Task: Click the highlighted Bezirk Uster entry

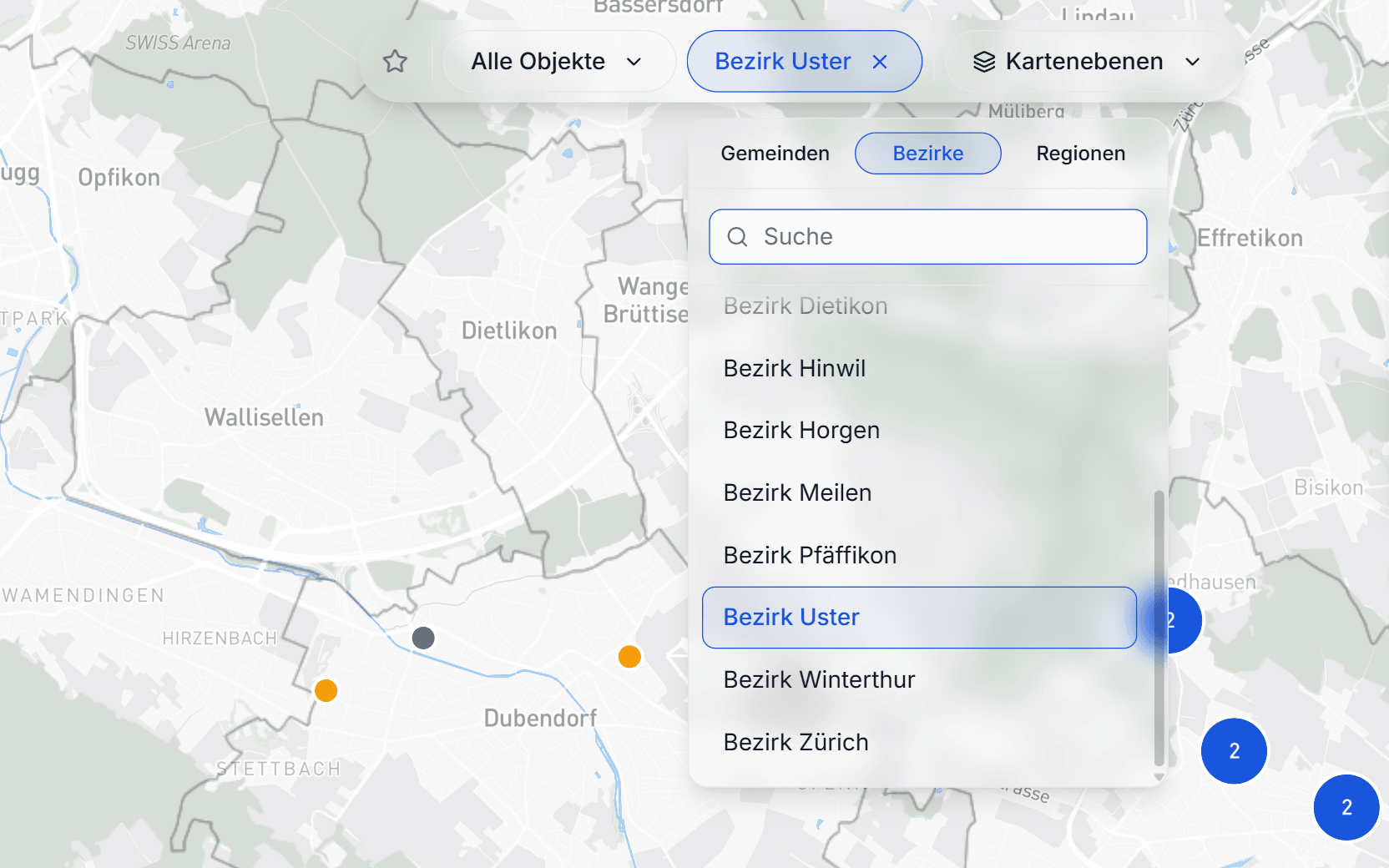Action: pyautogui.click(x=920, y=618)
